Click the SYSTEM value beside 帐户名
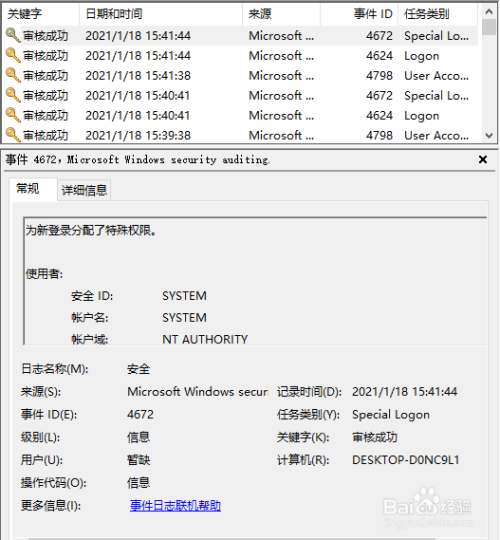The image size is (500, 540). click(x=184, y=318)
